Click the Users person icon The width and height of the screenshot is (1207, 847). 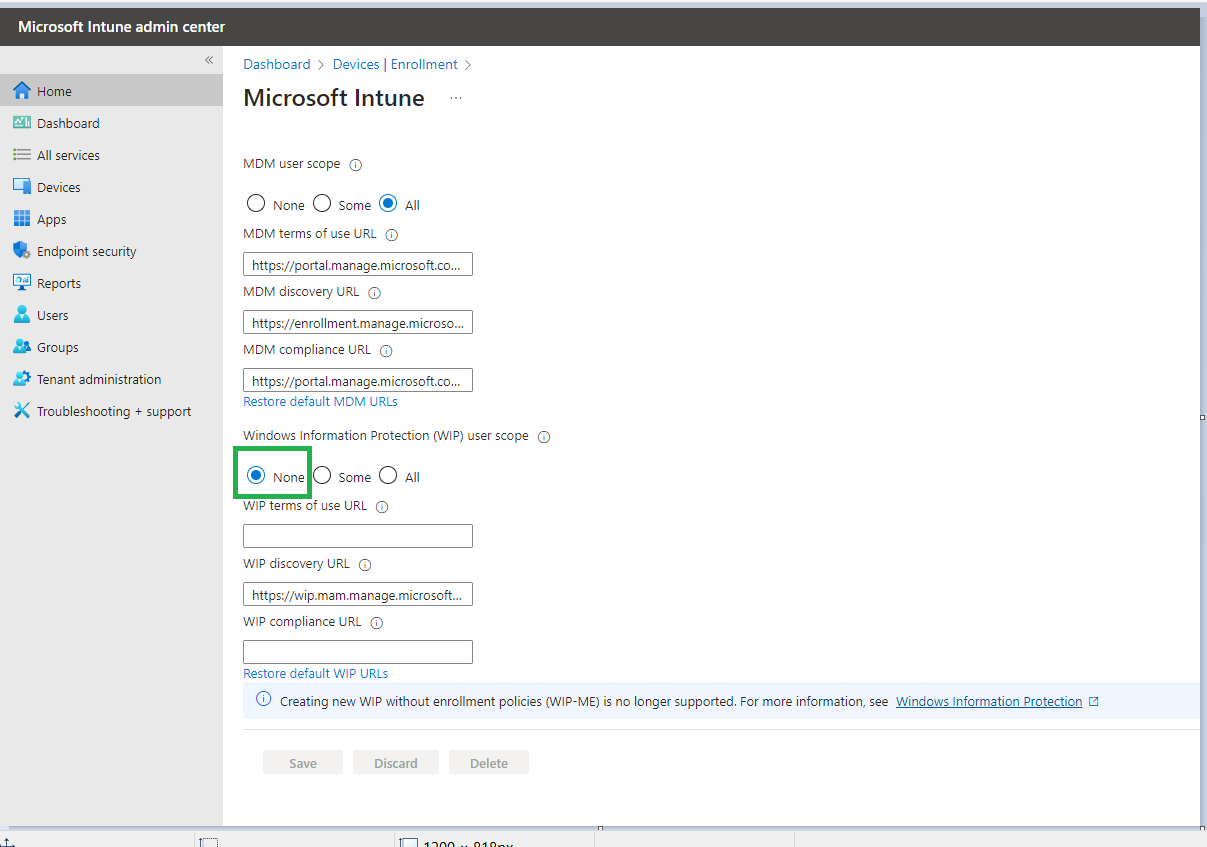(22, 315)
